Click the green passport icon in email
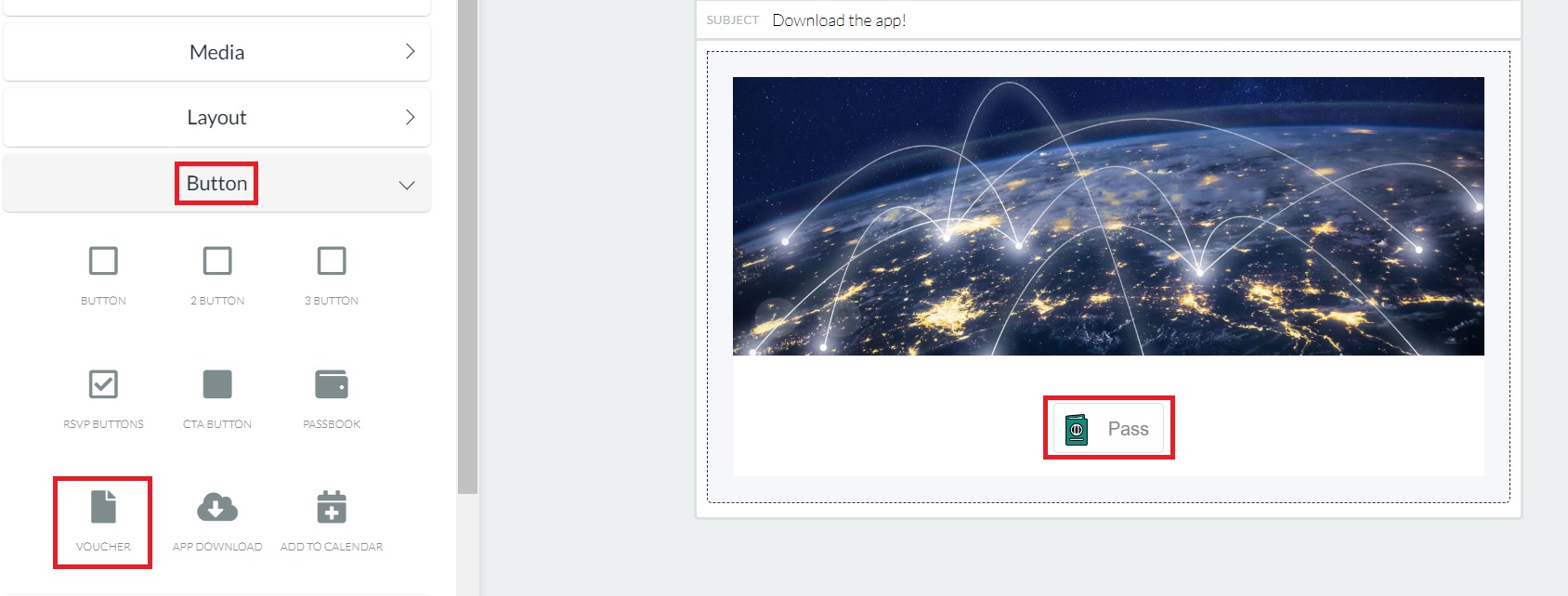 (1077, 429)
